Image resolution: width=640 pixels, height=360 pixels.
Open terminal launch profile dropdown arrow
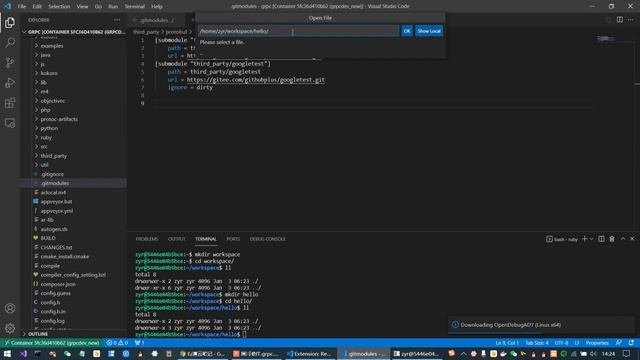[591, 239]
